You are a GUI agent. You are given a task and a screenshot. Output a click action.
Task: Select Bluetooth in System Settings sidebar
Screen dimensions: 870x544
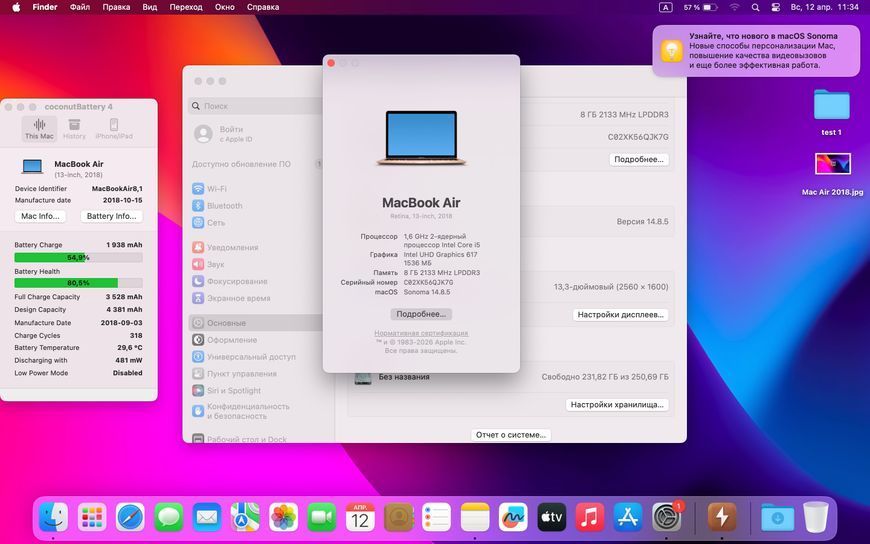click(255, 206)
